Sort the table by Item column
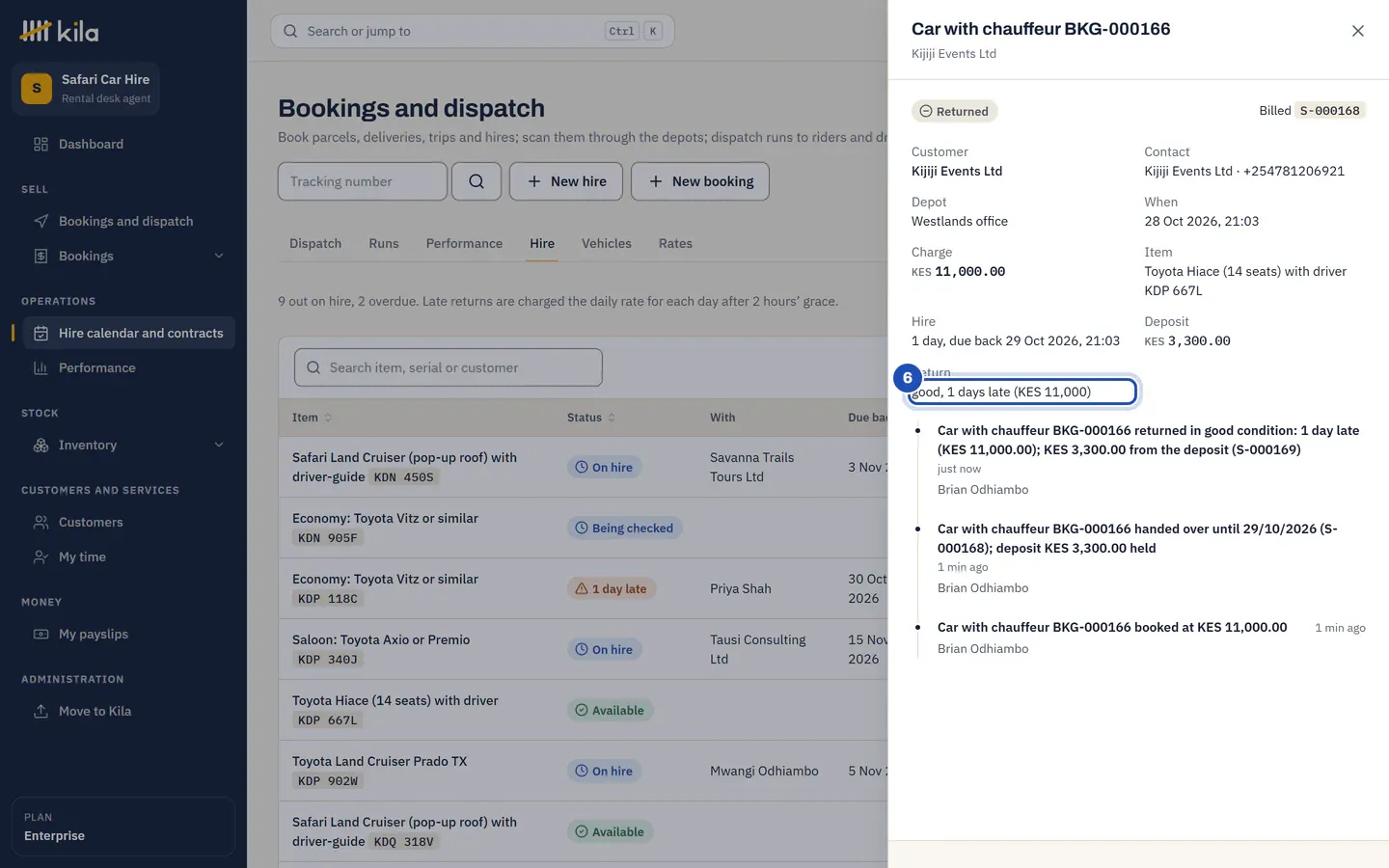This screenshot has height=868, width=1389. [x=313, y=418]
